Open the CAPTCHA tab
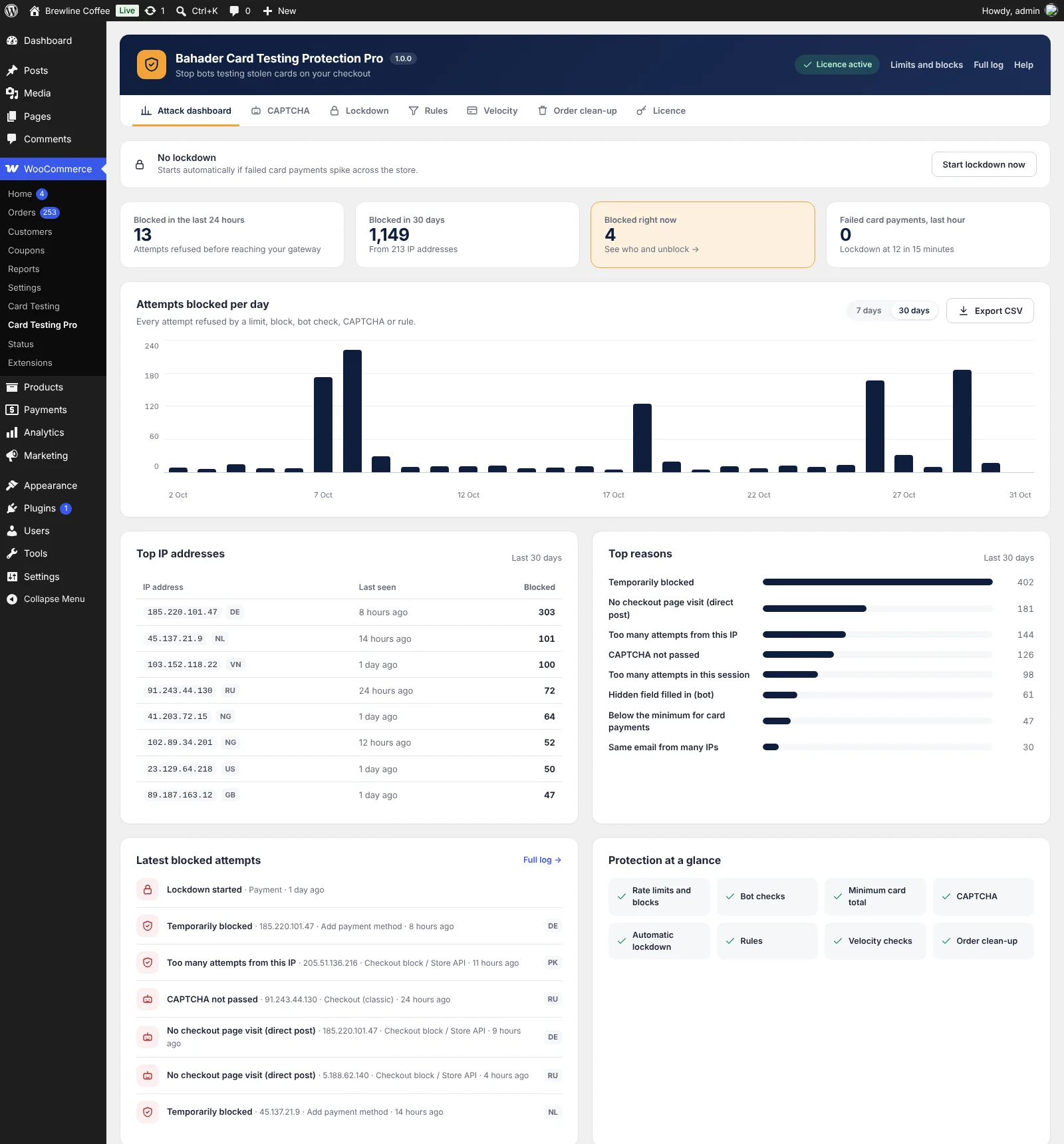The width and height of the screenshot is (1064, 1144). point(280,110)
